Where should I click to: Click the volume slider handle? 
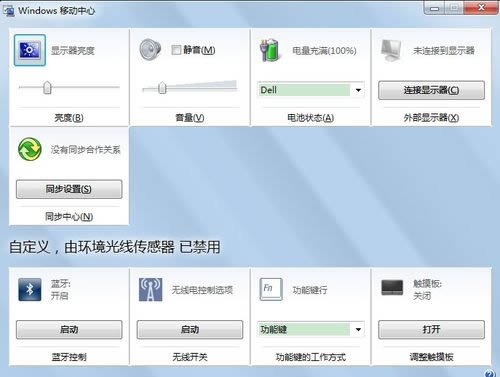tap(162, 88)
